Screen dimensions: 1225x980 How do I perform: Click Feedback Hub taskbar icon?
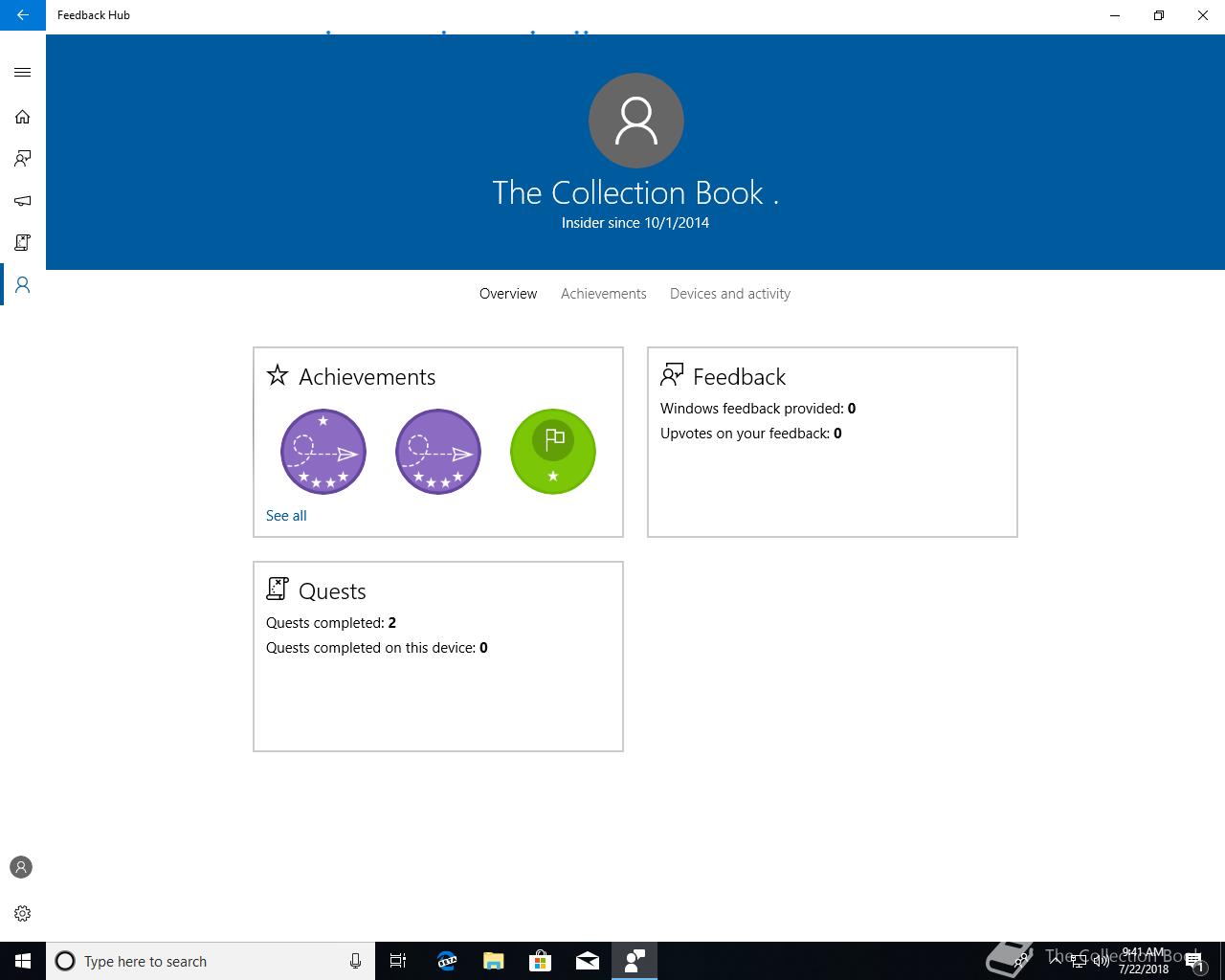pos(635,961)
